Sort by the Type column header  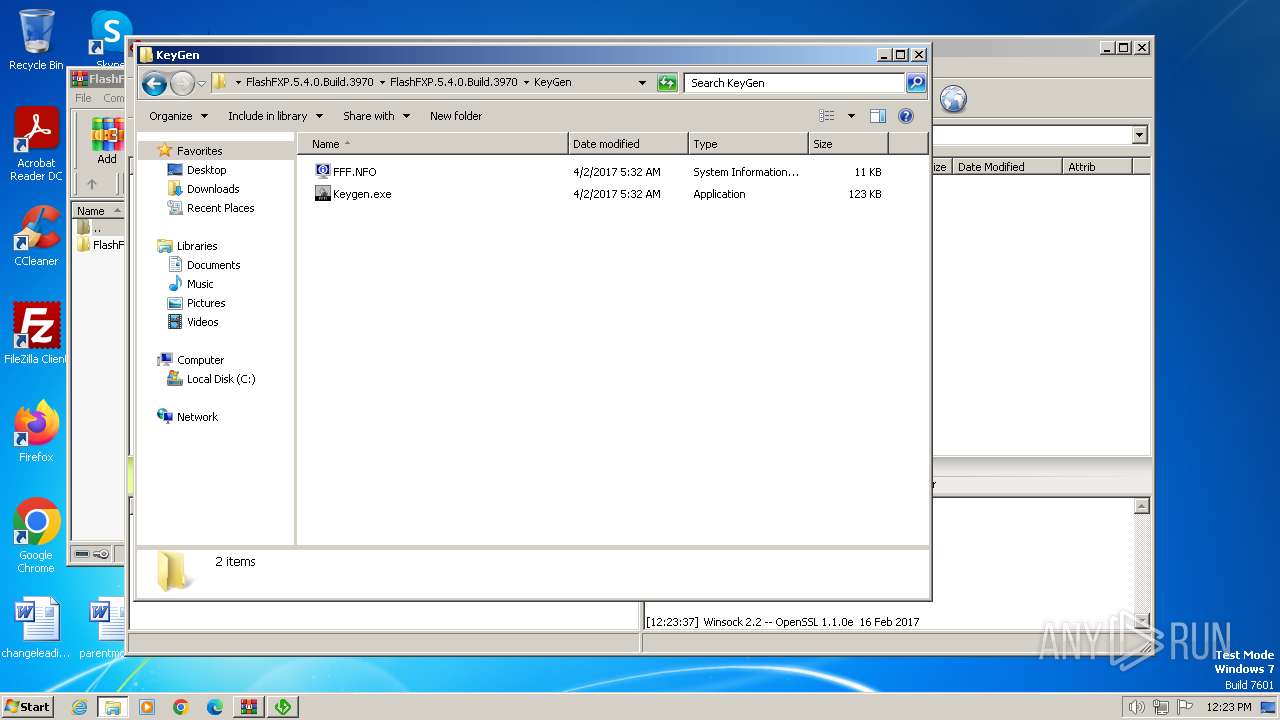[748, 144]
